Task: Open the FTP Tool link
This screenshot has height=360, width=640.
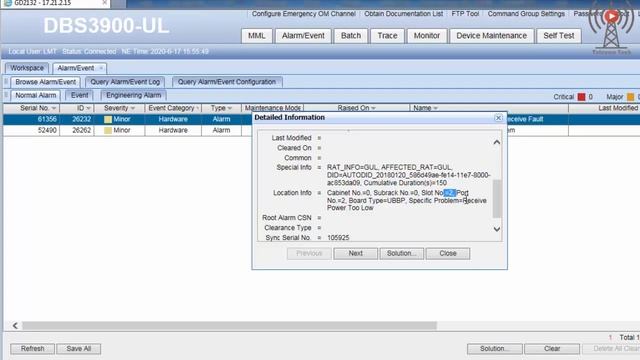Action: point(465,14)
